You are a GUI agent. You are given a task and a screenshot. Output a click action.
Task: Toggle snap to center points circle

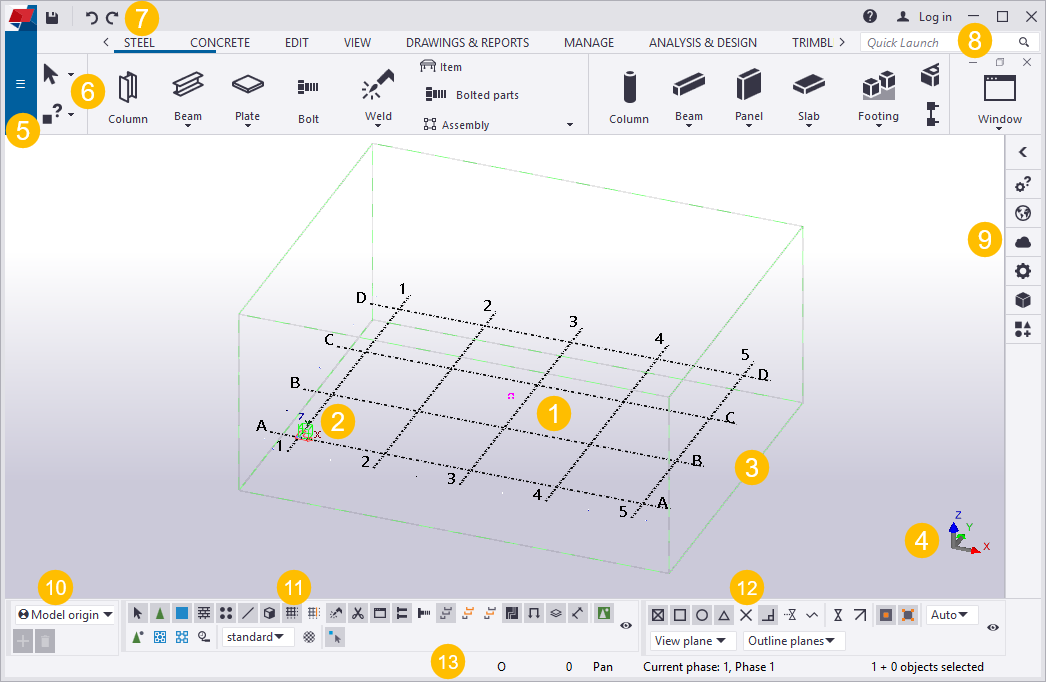tap(702, 615)
